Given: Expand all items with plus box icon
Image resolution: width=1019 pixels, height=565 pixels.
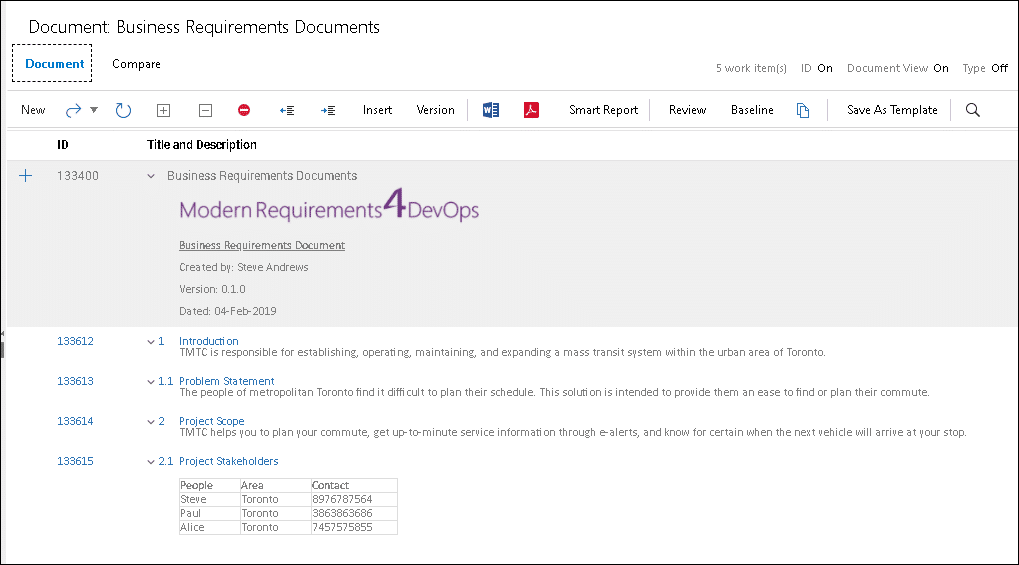Looking at the screenshot, I should point(164,111).
